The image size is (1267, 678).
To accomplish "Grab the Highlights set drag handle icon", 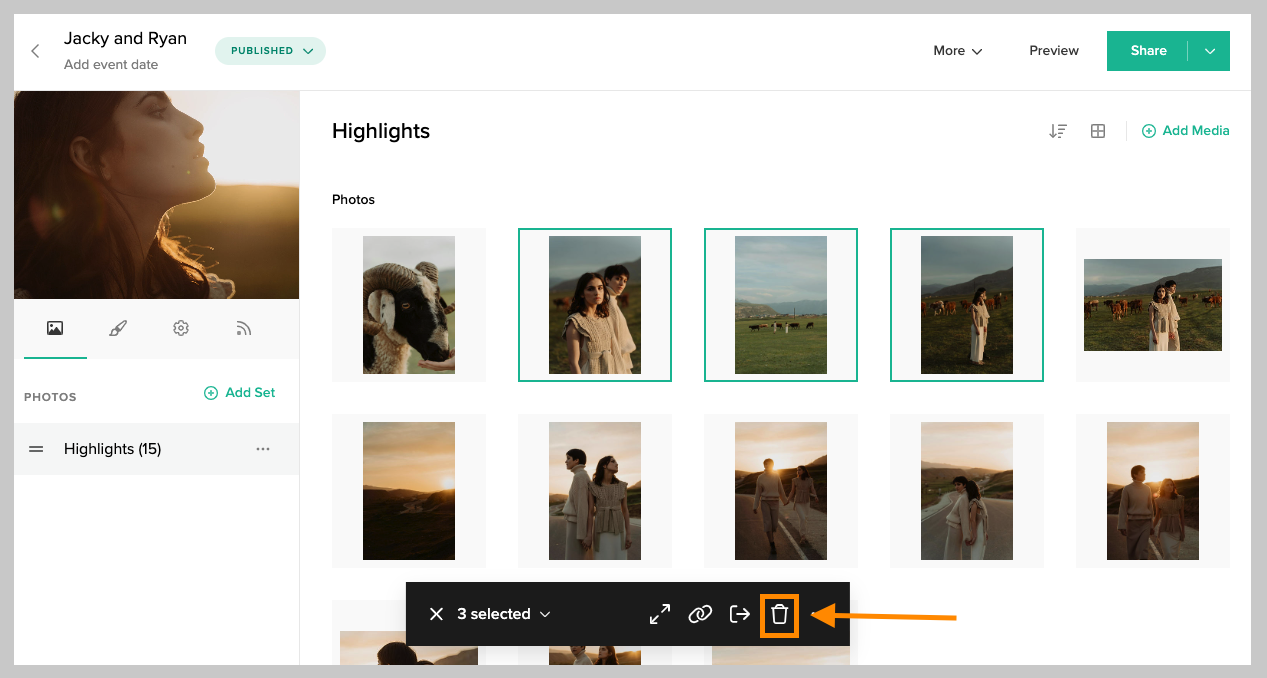I will 36,449.
